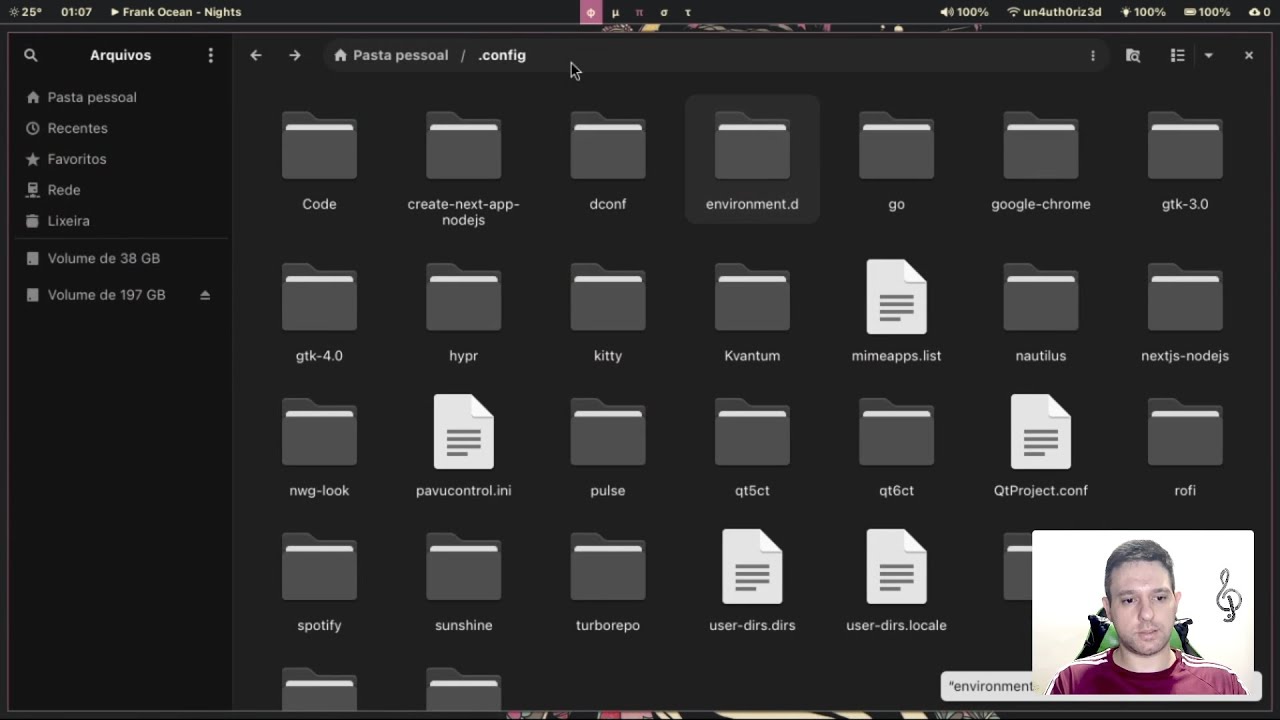Open the search in the Files sidebar

31,55
